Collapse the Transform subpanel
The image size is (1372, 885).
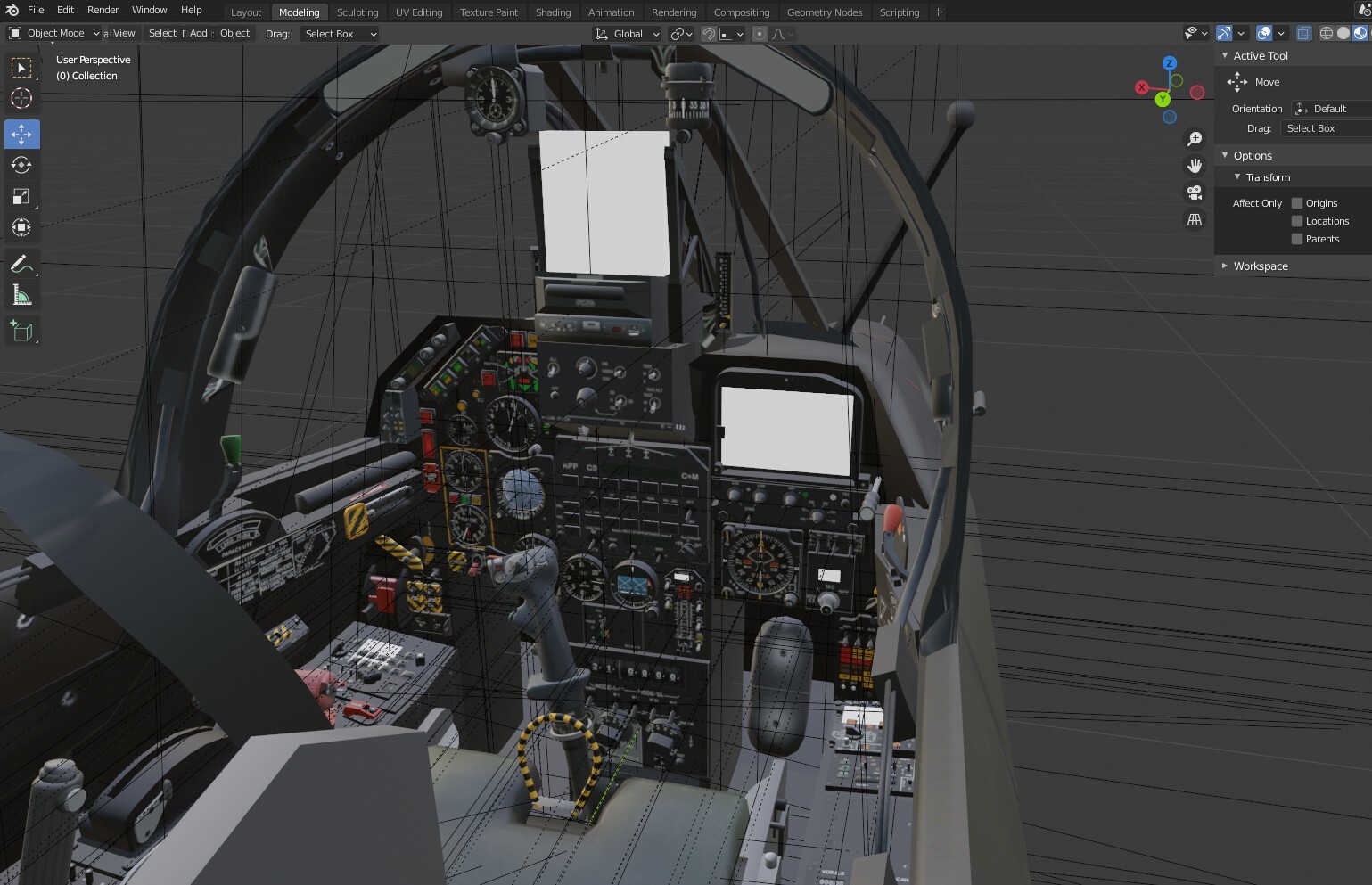[x=1237, y=177]
